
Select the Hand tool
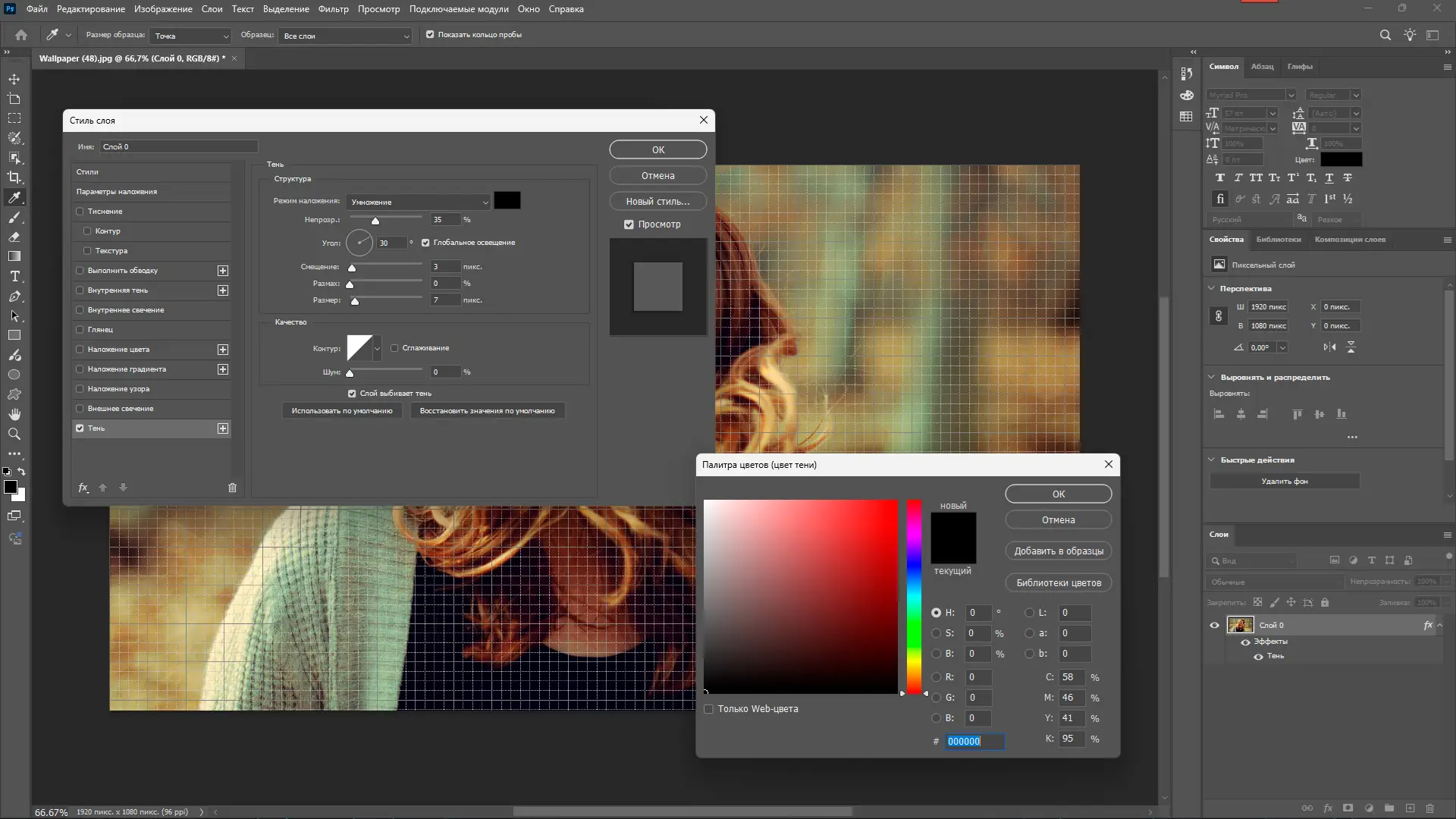pos(14,414)
